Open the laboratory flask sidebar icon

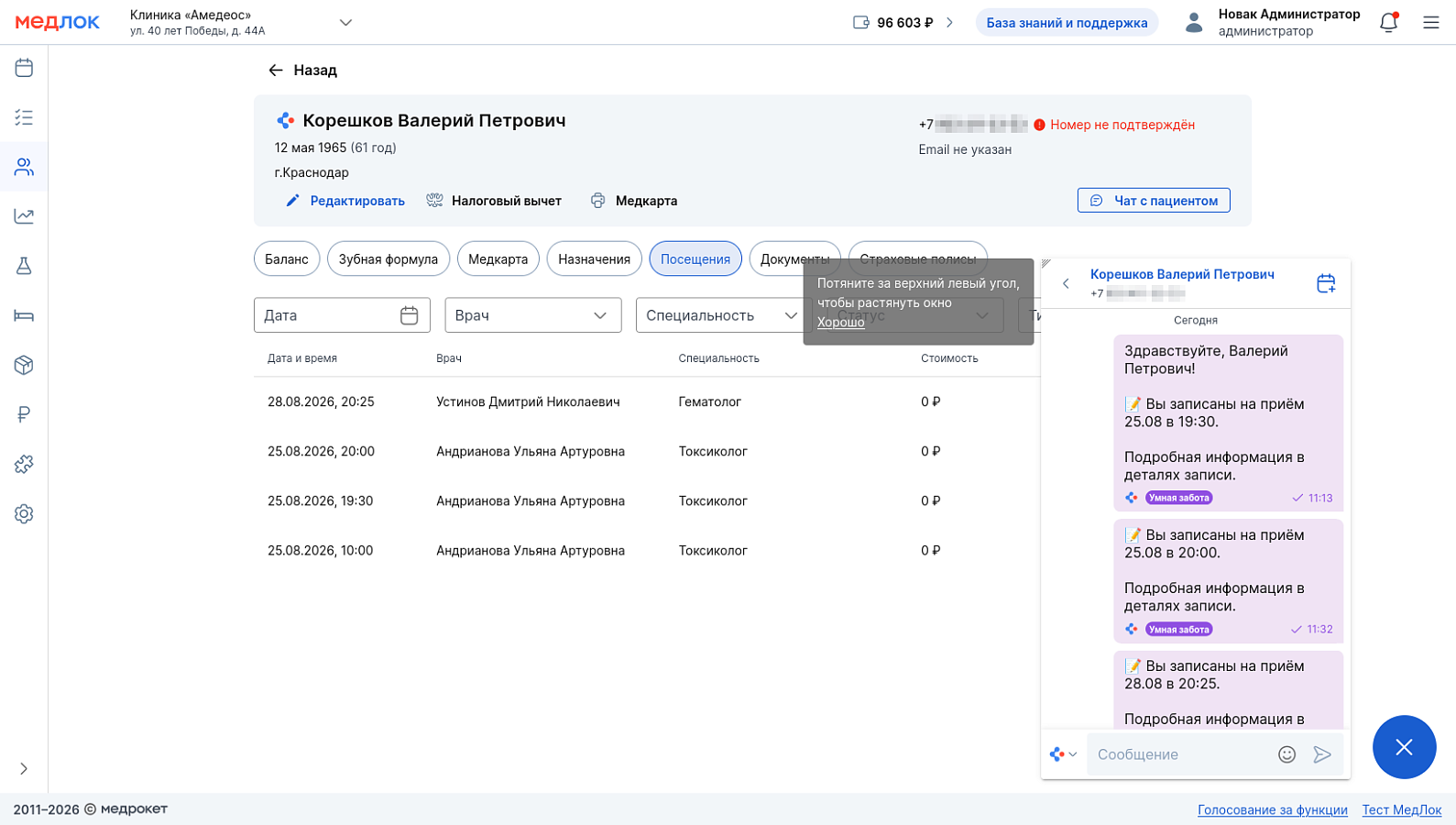[24, 266]
